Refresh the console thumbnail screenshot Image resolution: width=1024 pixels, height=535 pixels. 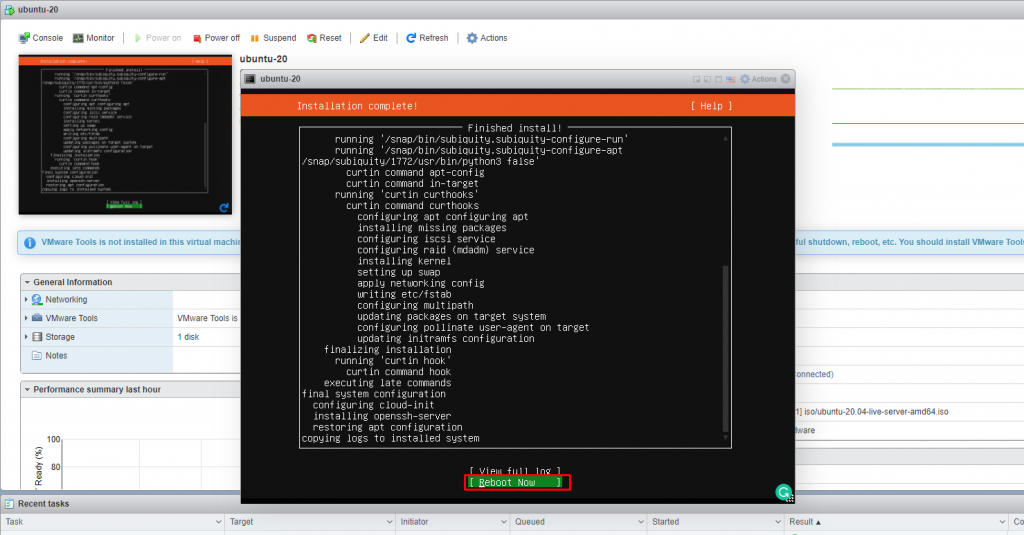coord(224,208)
